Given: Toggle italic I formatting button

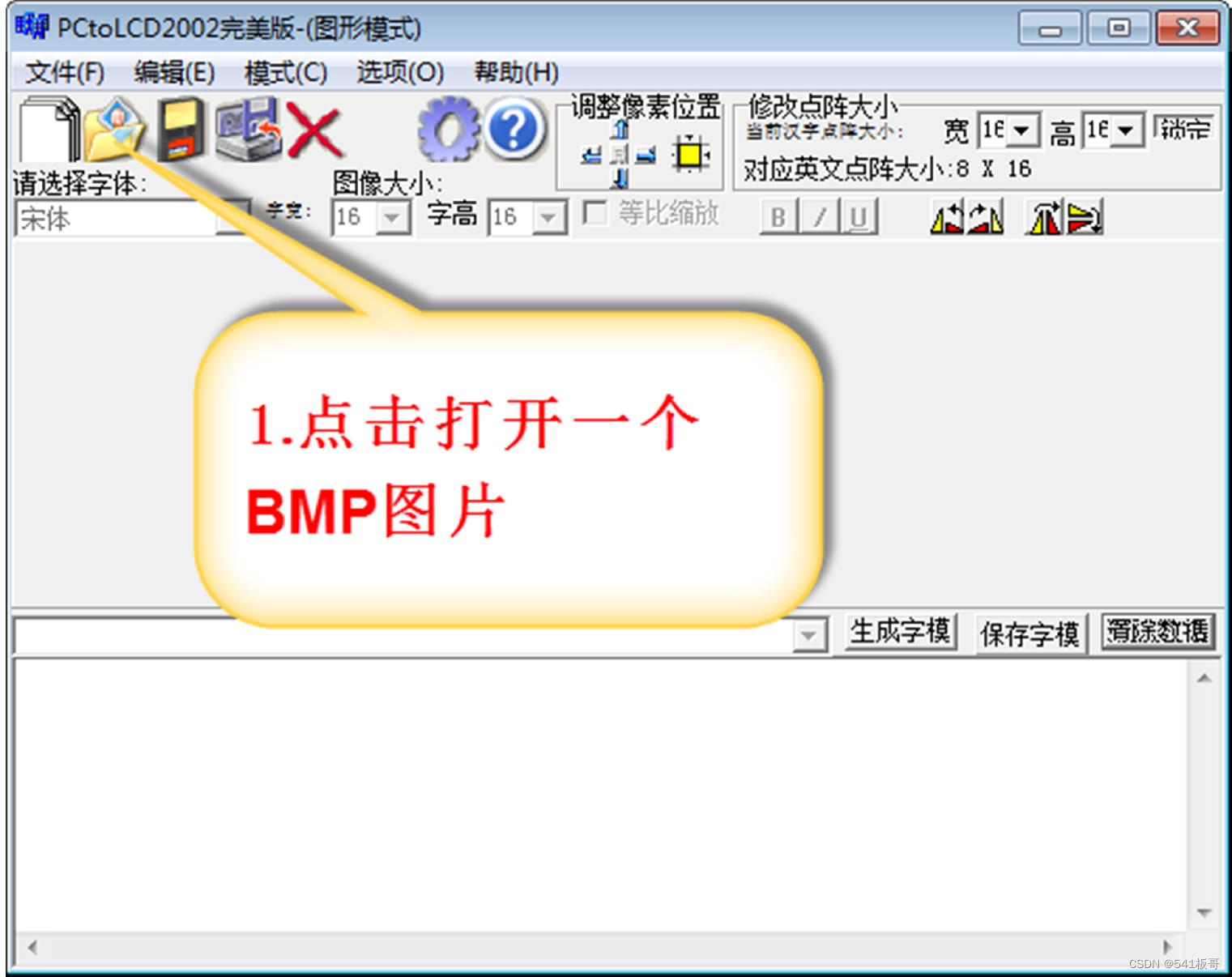Looking at the screenshot, I should [820, 217].
